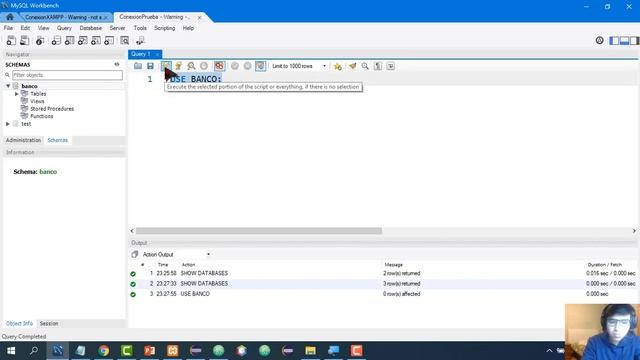The image size is (640, 360).
Task: Expand the test schema node
Action: pos(8,124)
